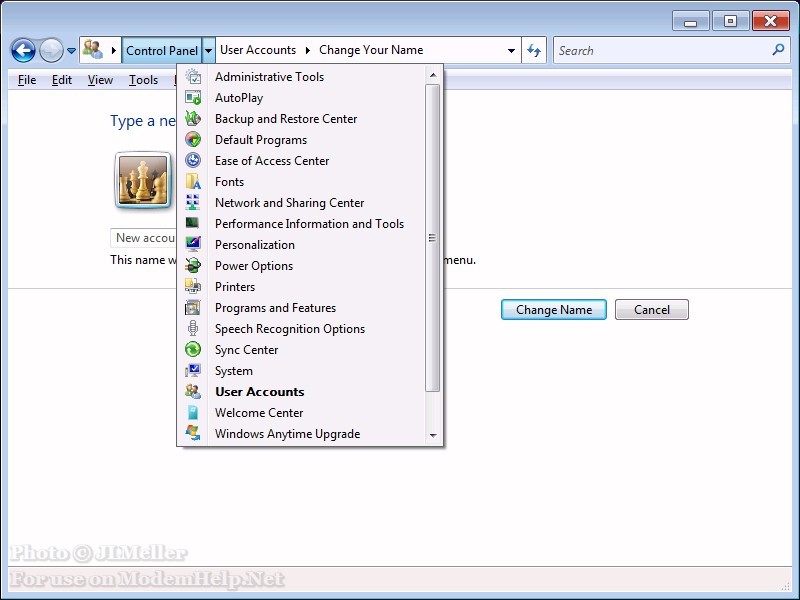Click the Sync Center green icon
Viewport: 800px width, 600px height.
[x=193, y=349]
